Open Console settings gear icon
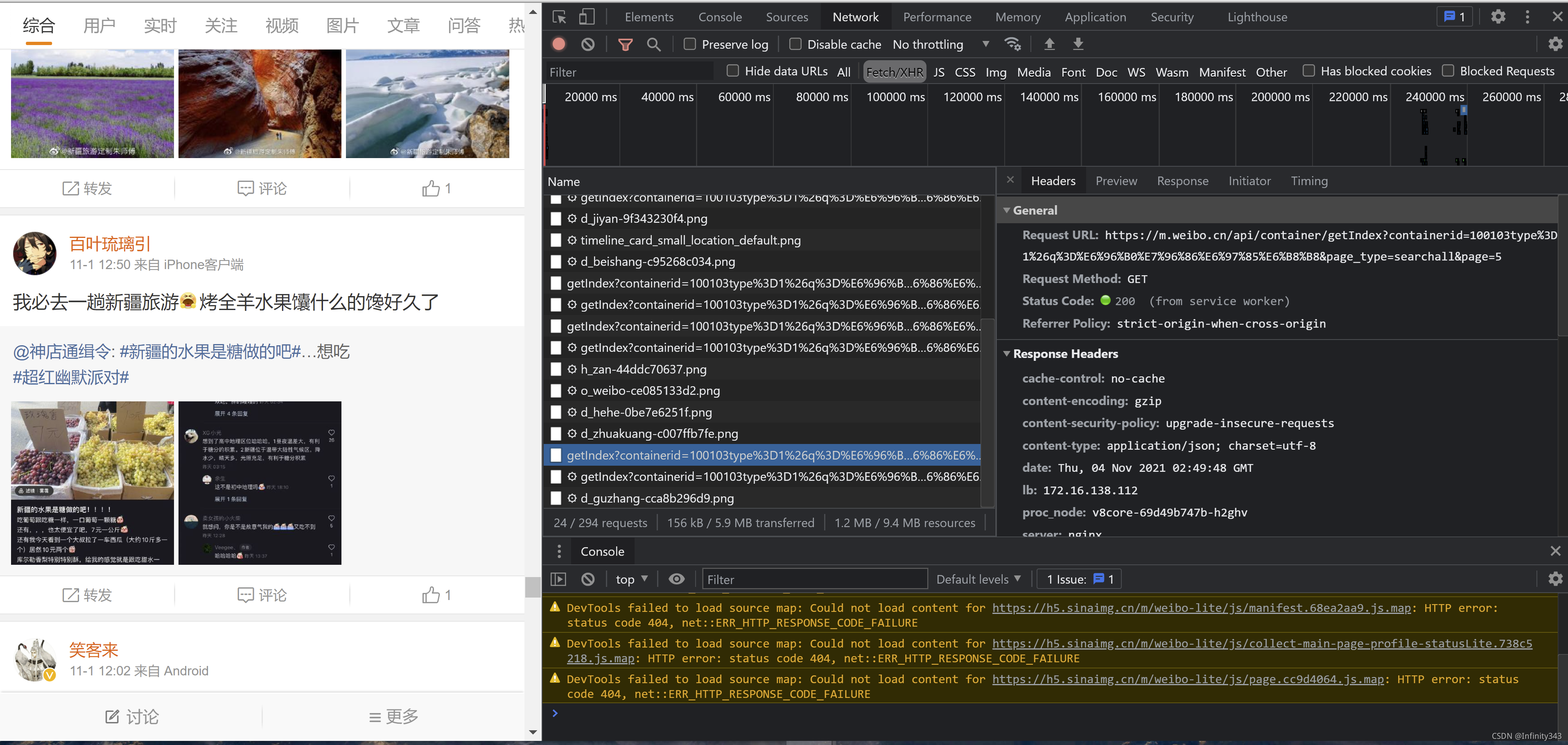Image resolution: width=1568 pixels, height=745 pixels. tap(1555, 579)
